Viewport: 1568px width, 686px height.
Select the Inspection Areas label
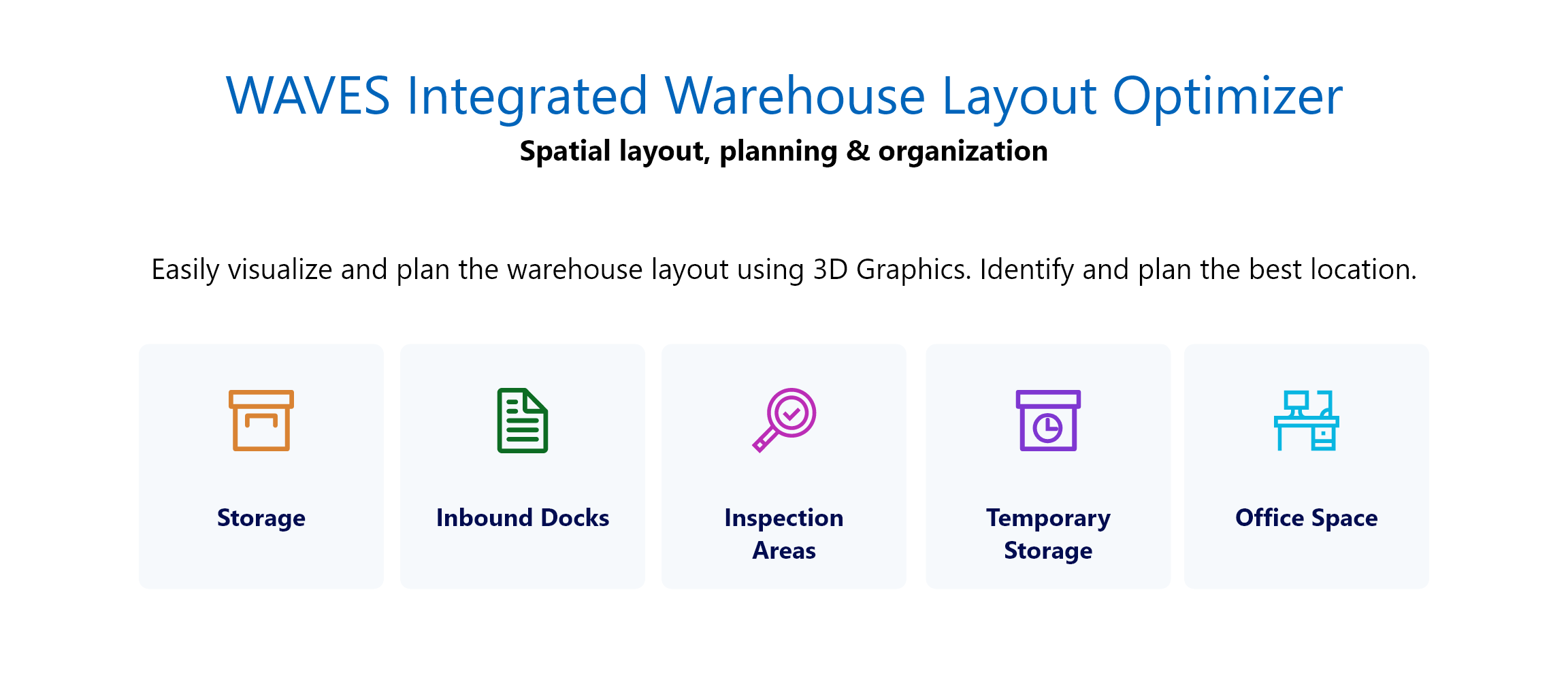point(784,534)
